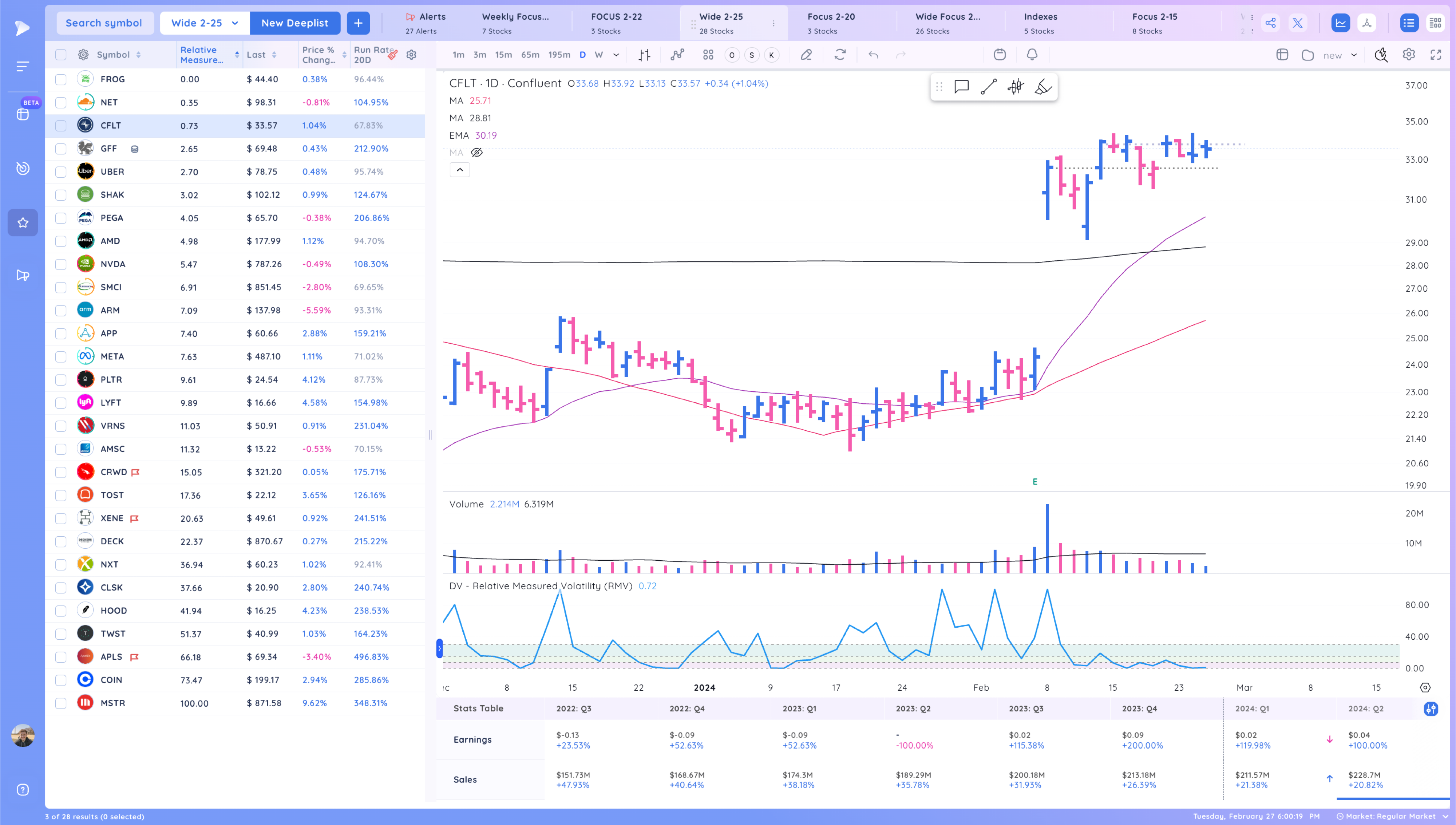Image resolution: width=1456 pixels, height=825 pixels.
Task: Switch to FOCUS 2-22 tab
Action: [x=617, y=23]
